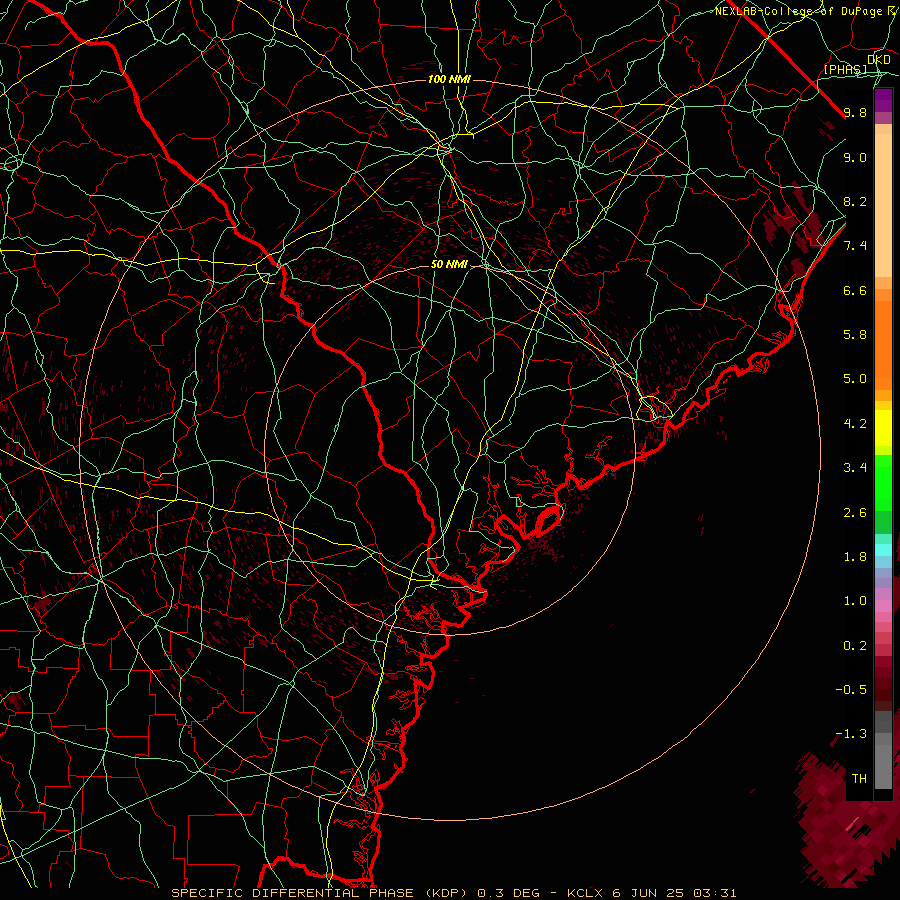Click the 9.0 value on the scale
The height and width of the screenshot is (900, 900).
click(855, 157)
